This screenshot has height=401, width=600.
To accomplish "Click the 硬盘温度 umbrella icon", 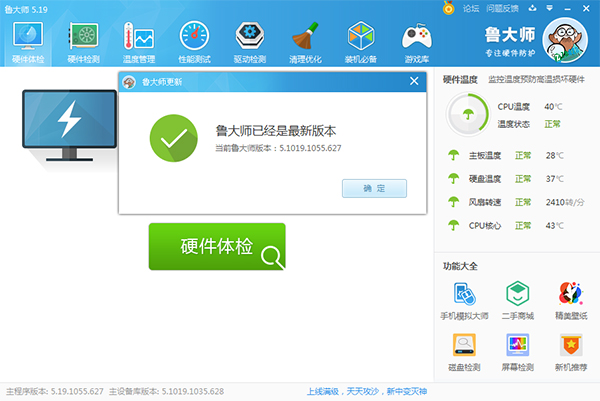I will [x=453, y=178].
